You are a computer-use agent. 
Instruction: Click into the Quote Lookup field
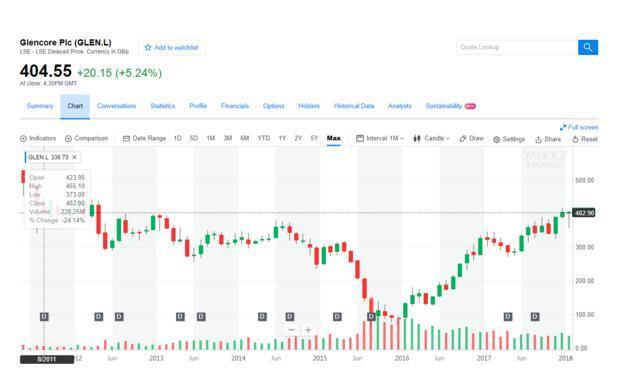pyautogui.click(x=517, y=48)
